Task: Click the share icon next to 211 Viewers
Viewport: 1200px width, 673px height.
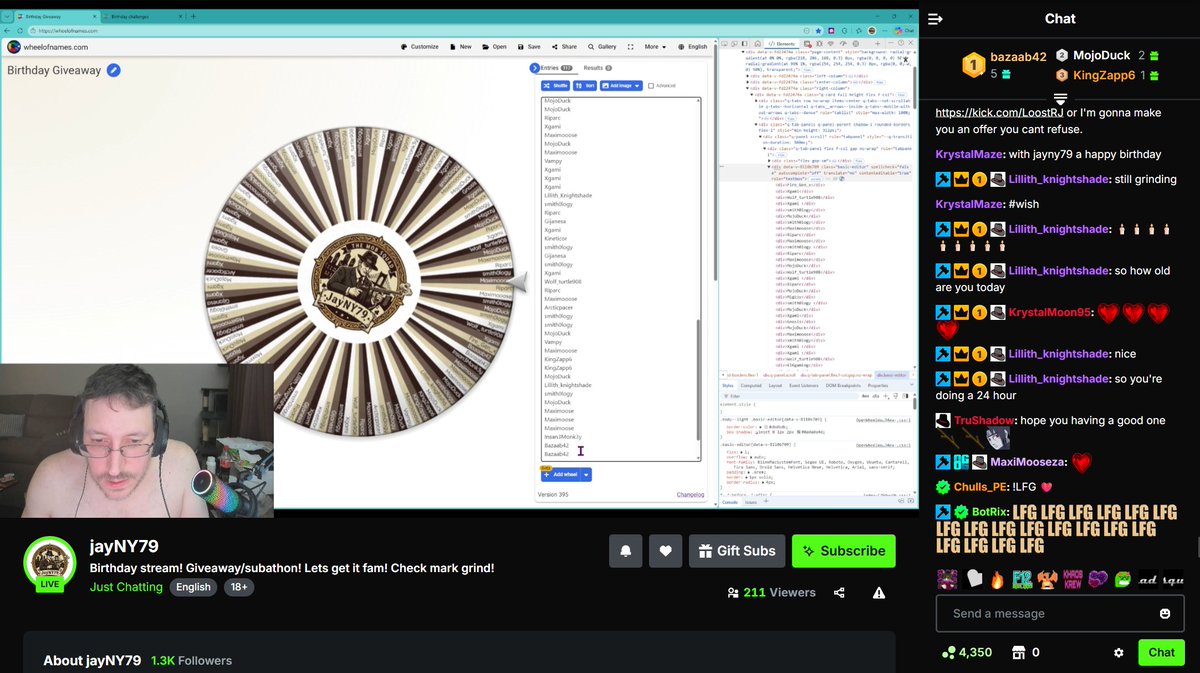Action: coord(838,592)
